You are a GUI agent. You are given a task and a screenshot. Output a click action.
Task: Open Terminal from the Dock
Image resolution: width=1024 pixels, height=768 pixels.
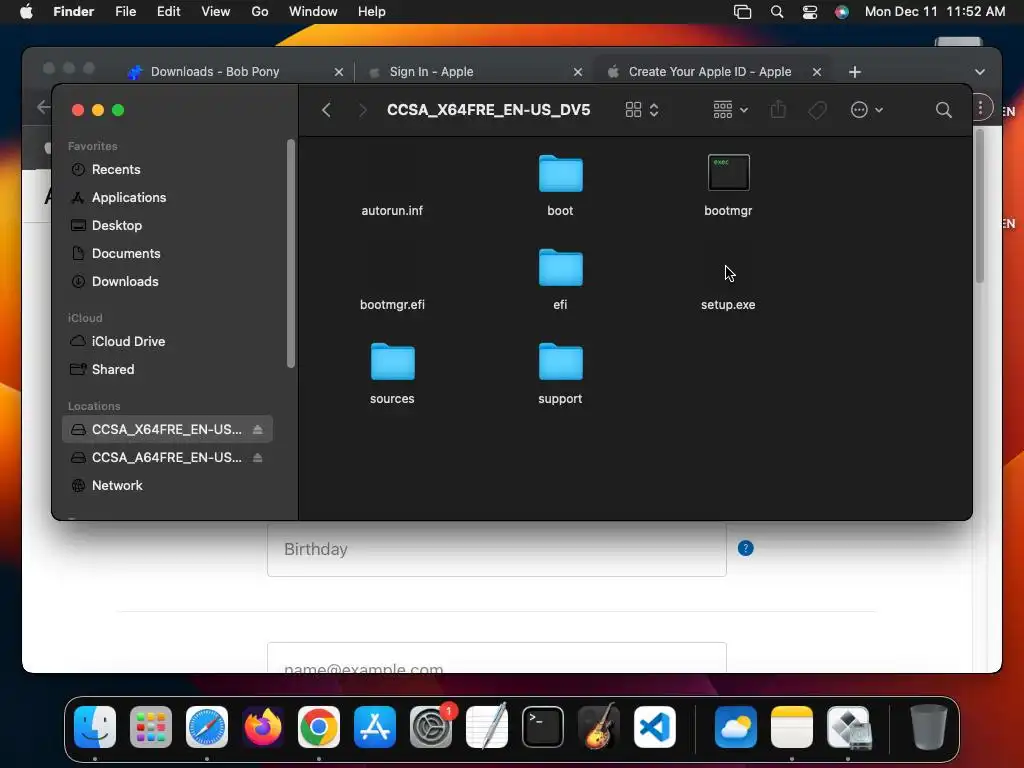[543, 727]
